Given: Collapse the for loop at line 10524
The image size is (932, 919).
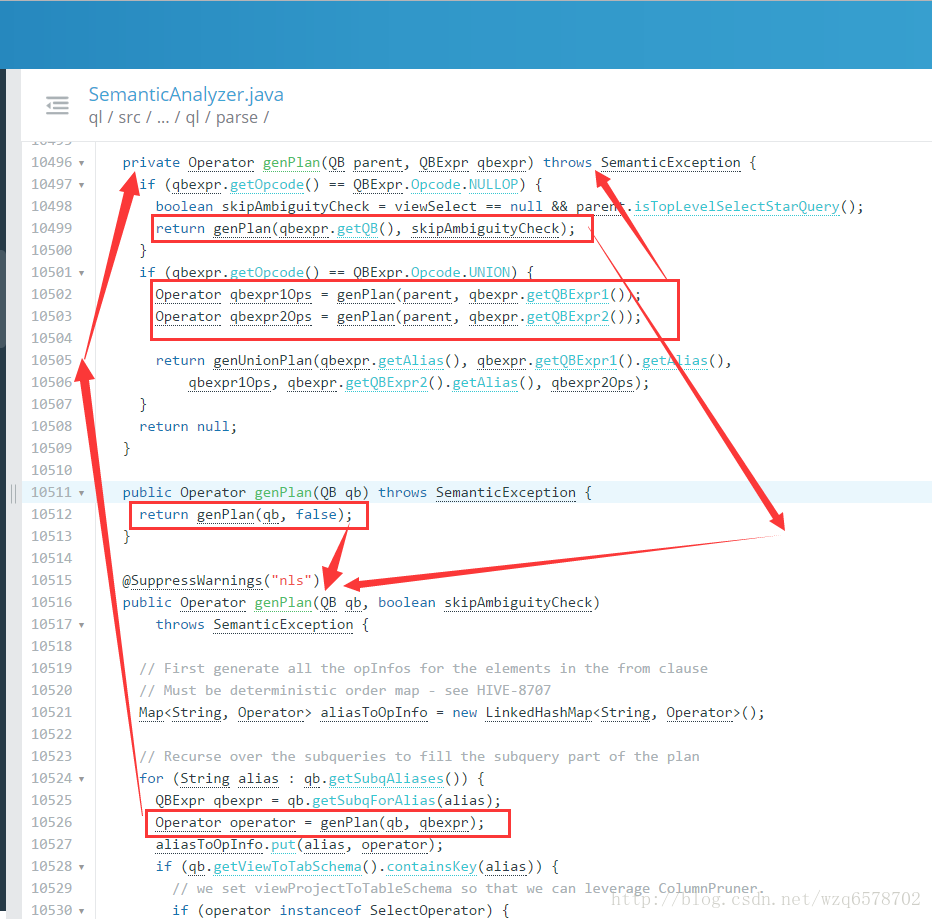Looking at the screenshot, I should (81, 779).
